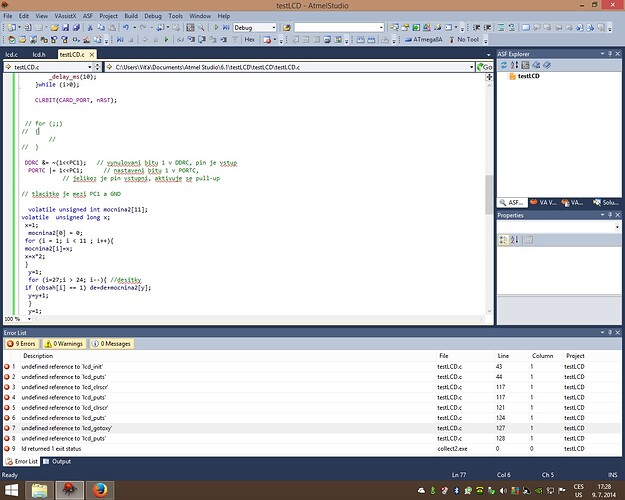
Task: Open the empty search combo box dropdown
Action: pyautogui.click(x=381, y=28)
